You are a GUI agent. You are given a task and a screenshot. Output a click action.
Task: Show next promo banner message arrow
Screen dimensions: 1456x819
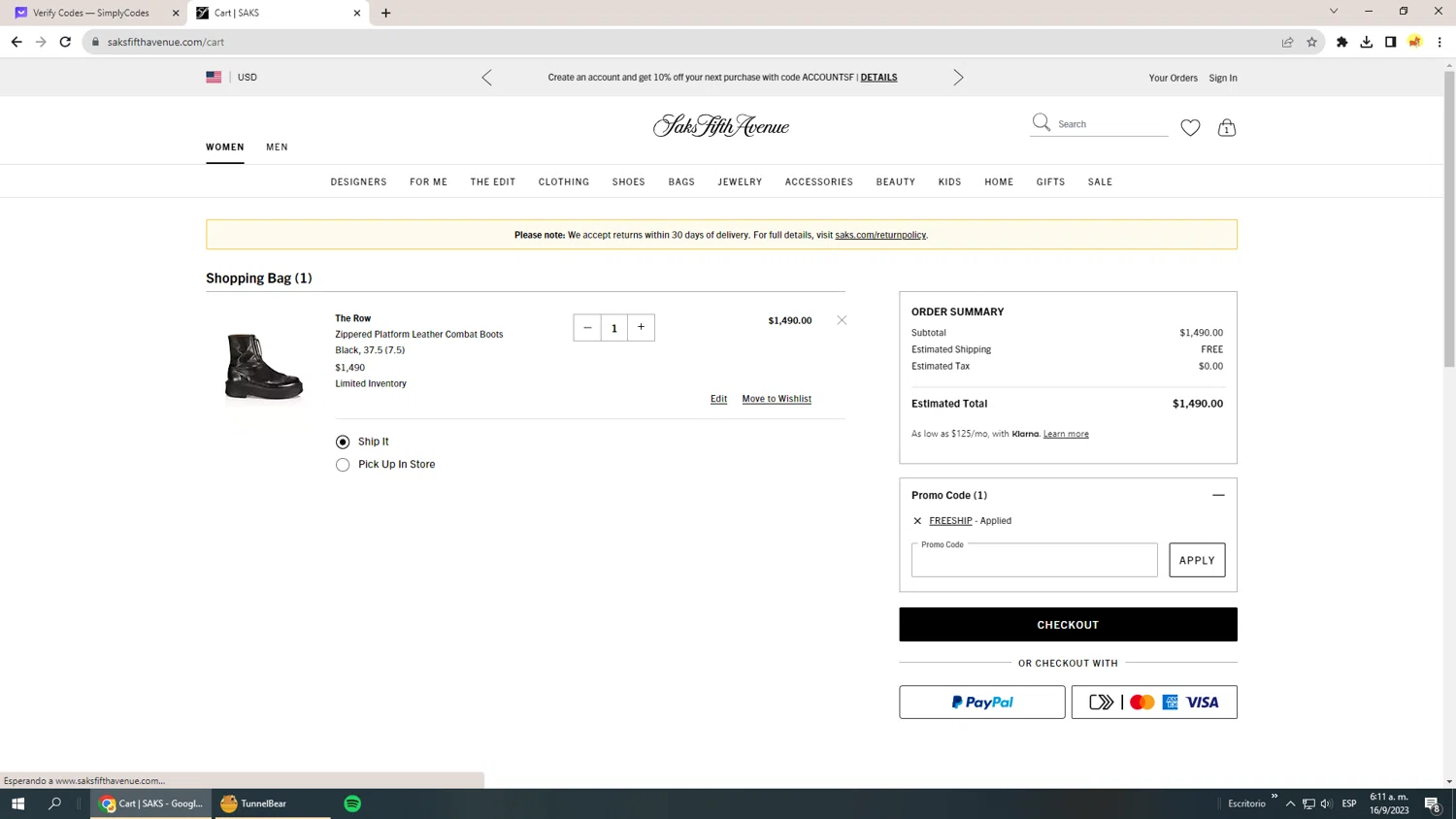tap(958, 78)
